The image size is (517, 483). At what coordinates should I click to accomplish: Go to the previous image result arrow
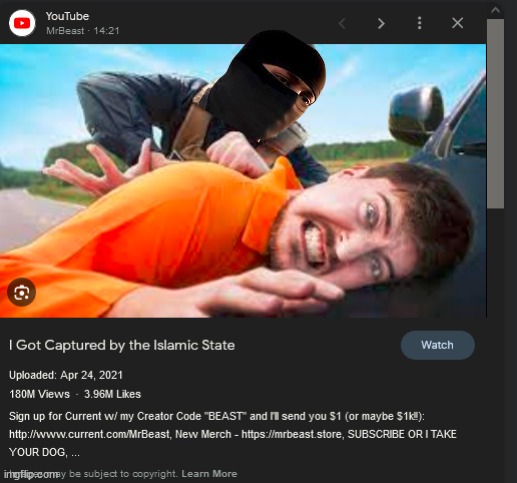342,23
